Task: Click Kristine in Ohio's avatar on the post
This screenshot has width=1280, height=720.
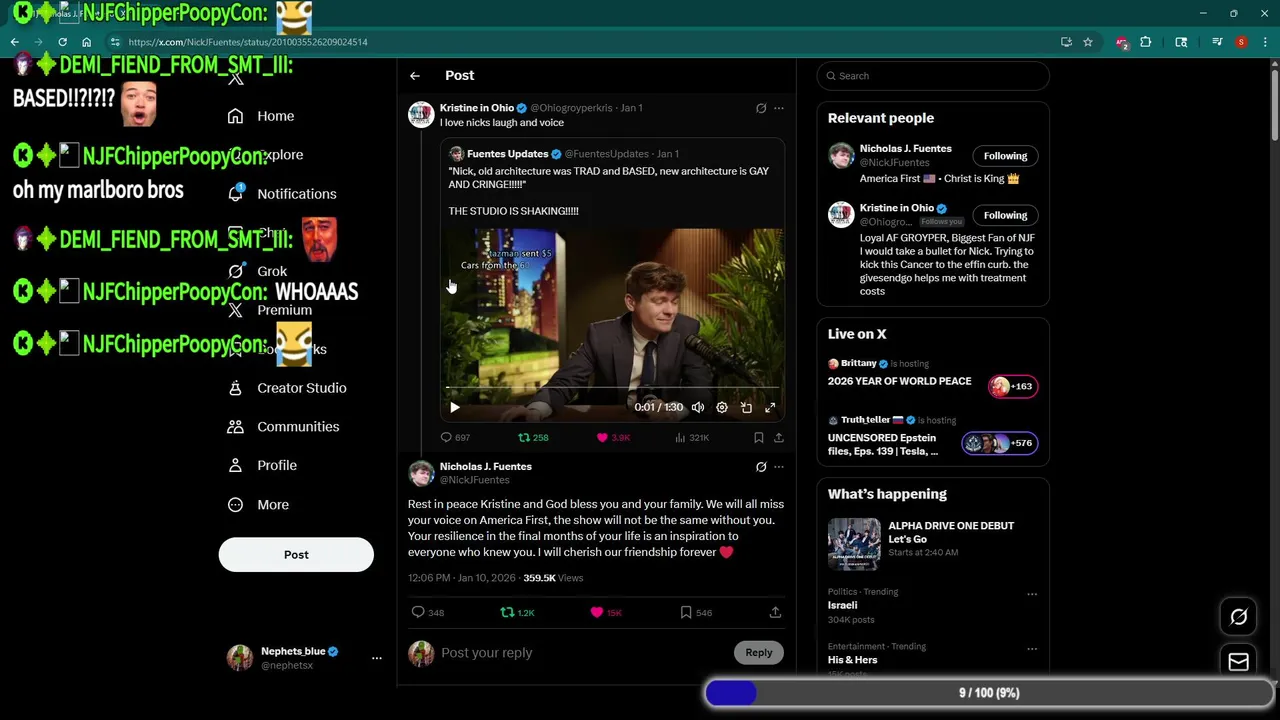Action: click(x=421, y=114)
